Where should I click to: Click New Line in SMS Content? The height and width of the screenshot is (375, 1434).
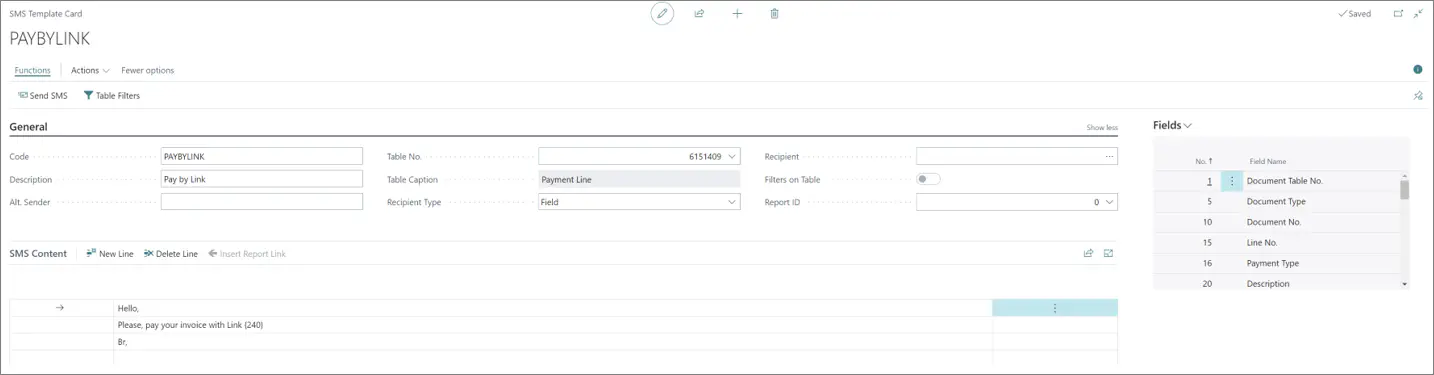pyautogui.click(x=110, y=254)
